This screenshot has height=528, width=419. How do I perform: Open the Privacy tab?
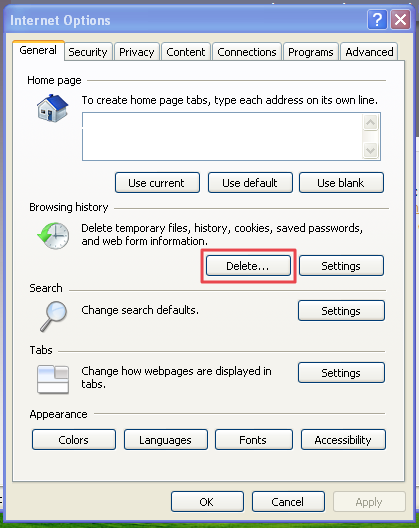tap(136, 52)
